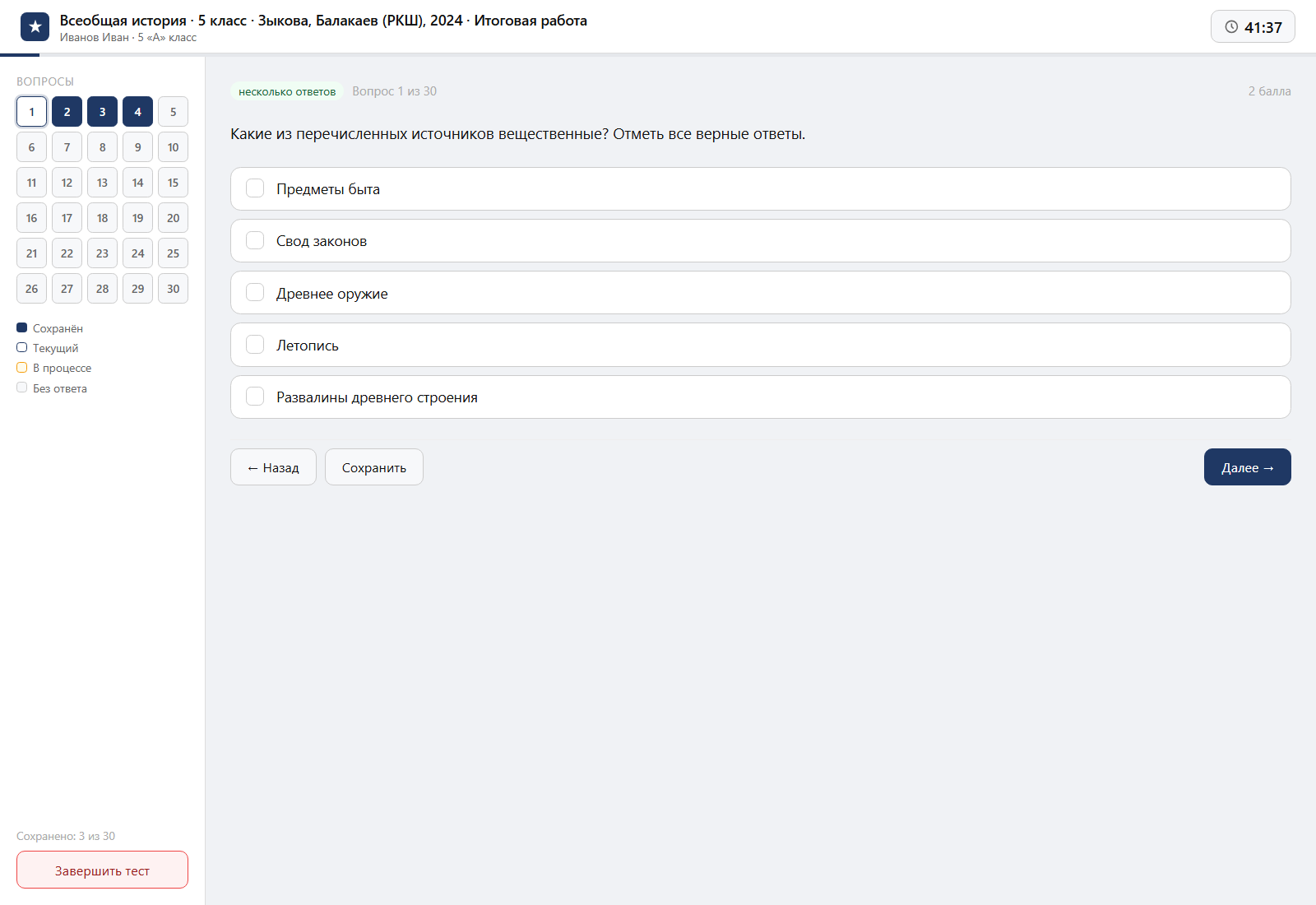Viewport: 1316px width, 905px height.
Task: Jump to question 15
Action: pyautogui.click(x=173, y=183)
